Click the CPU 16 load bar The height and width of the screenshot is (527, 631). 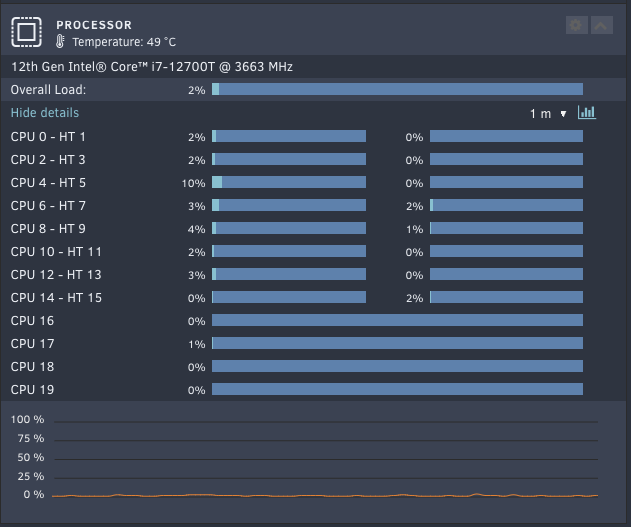(397, 320)
